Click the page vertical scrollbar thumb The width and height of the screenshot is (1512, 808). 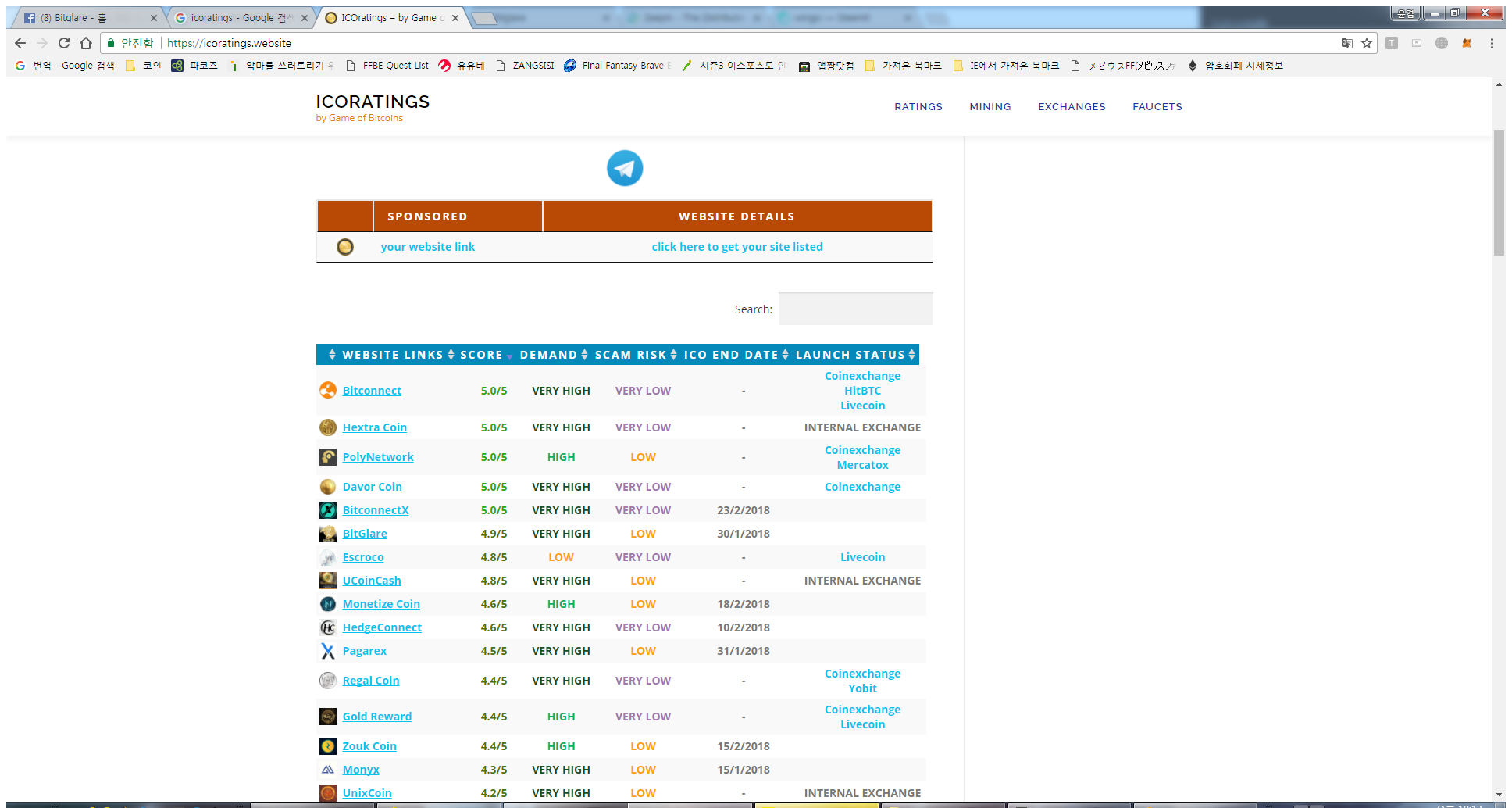pyautogui.click(x=1499, y=192)
